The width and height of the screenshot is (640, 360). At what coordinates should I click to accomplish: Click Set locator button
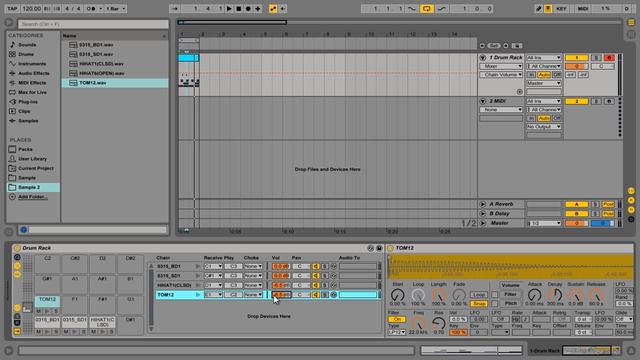point(494,46)
